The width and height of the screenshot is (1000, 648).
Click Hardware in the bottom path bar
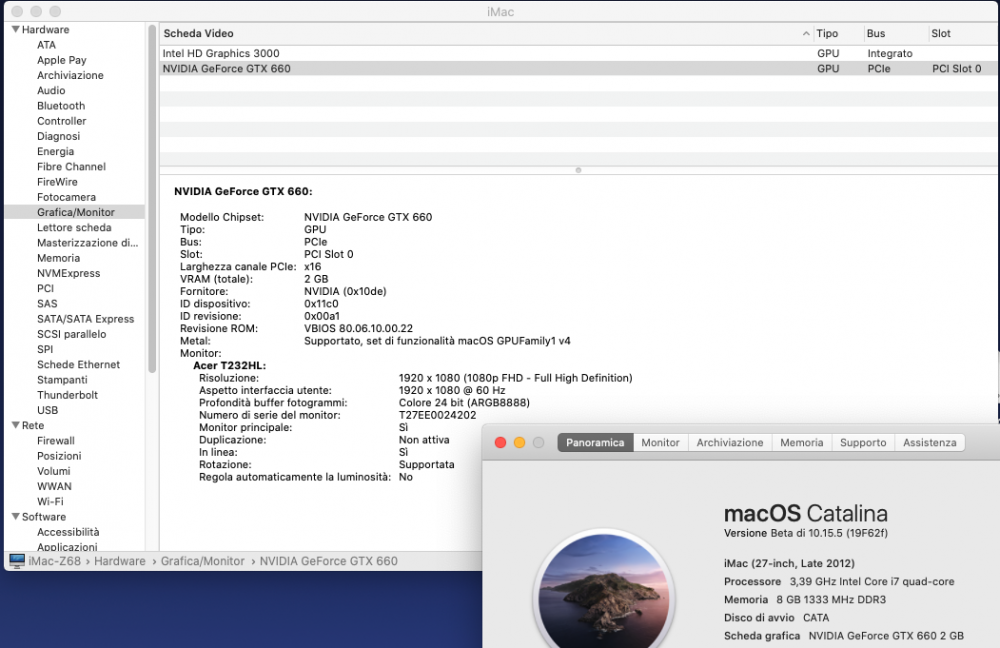tap(120, 561)
